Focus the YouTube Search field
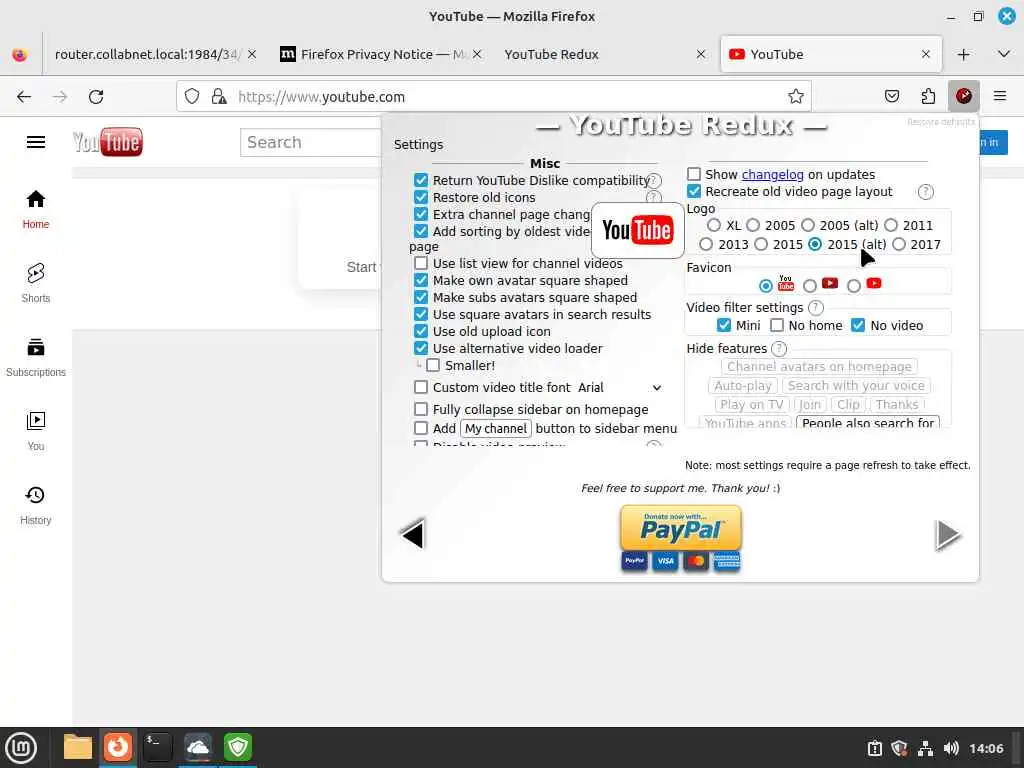This screenshot has width=1024, height=768. (x=311, y=142)
